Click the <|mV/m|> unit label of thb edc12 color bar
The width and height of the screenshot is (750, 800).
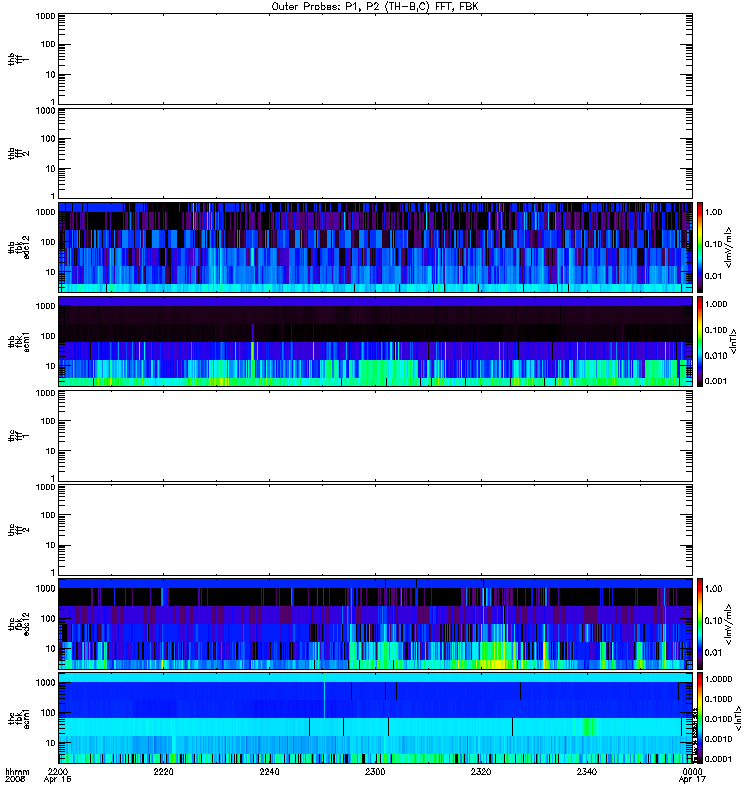[729, 247]
